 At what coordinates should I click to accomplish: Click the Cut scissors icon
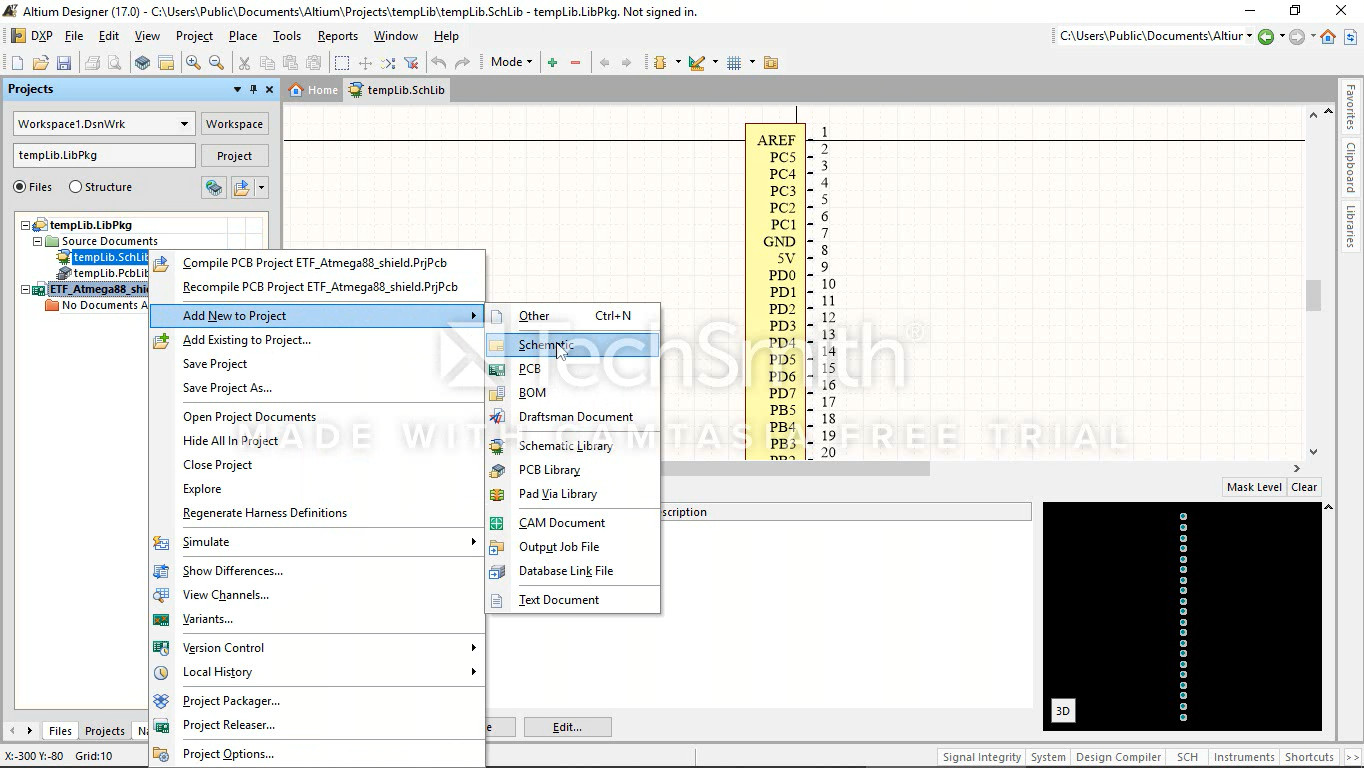[x=243, y=62]
